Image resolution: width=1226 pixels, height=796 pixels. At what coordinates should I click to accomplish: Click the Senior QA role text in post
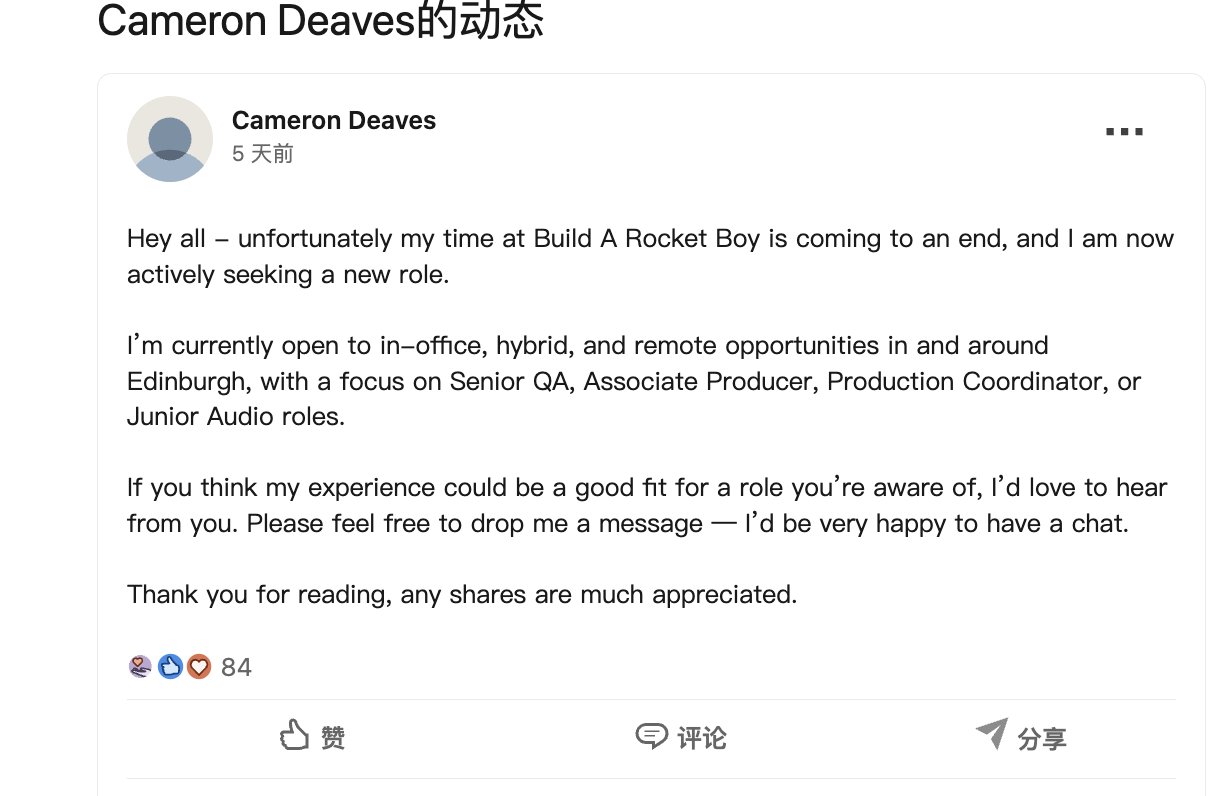click(512, 382)
